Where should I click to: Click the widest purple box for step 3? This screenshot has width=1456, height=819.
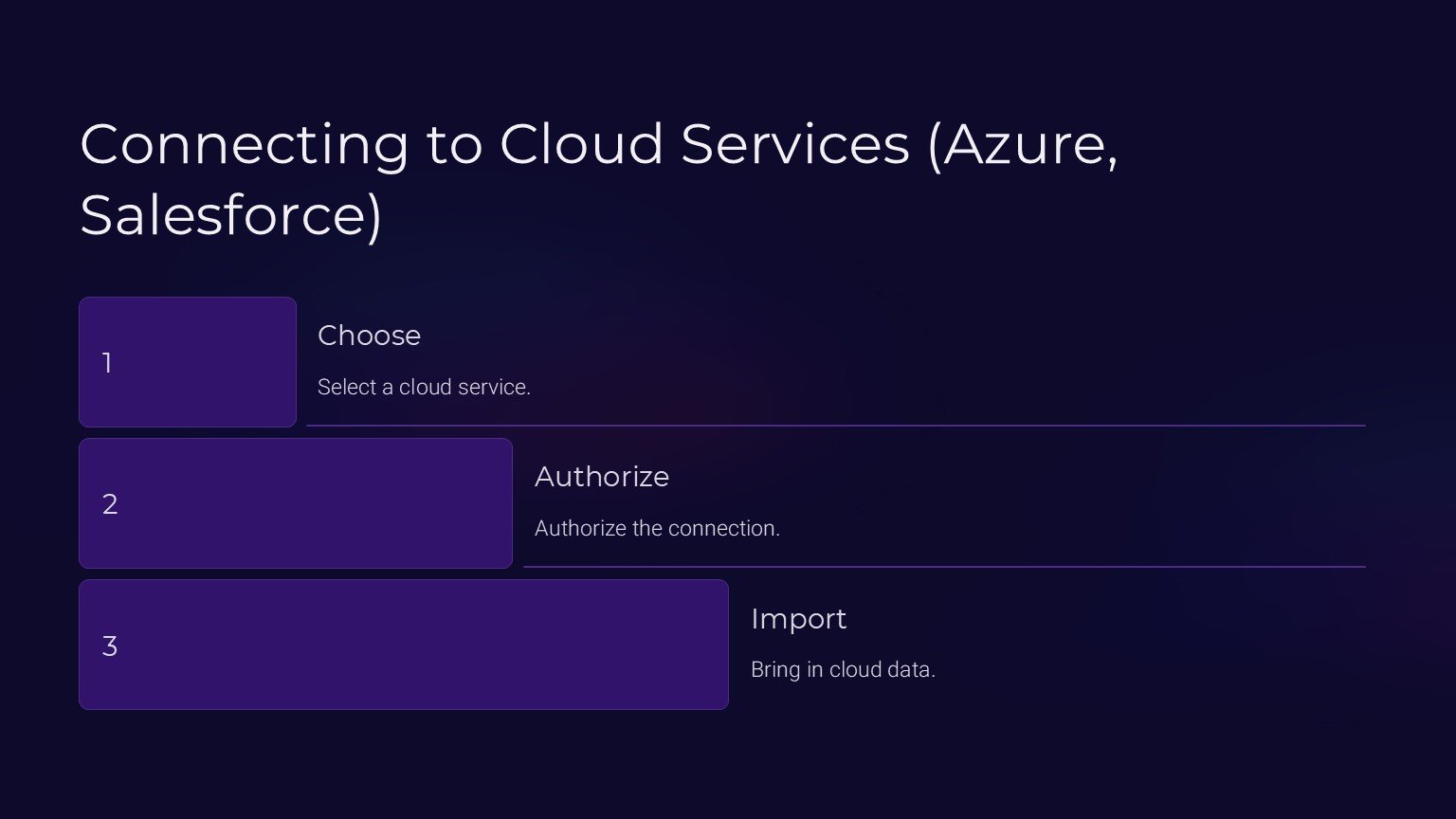pos(427,645)
